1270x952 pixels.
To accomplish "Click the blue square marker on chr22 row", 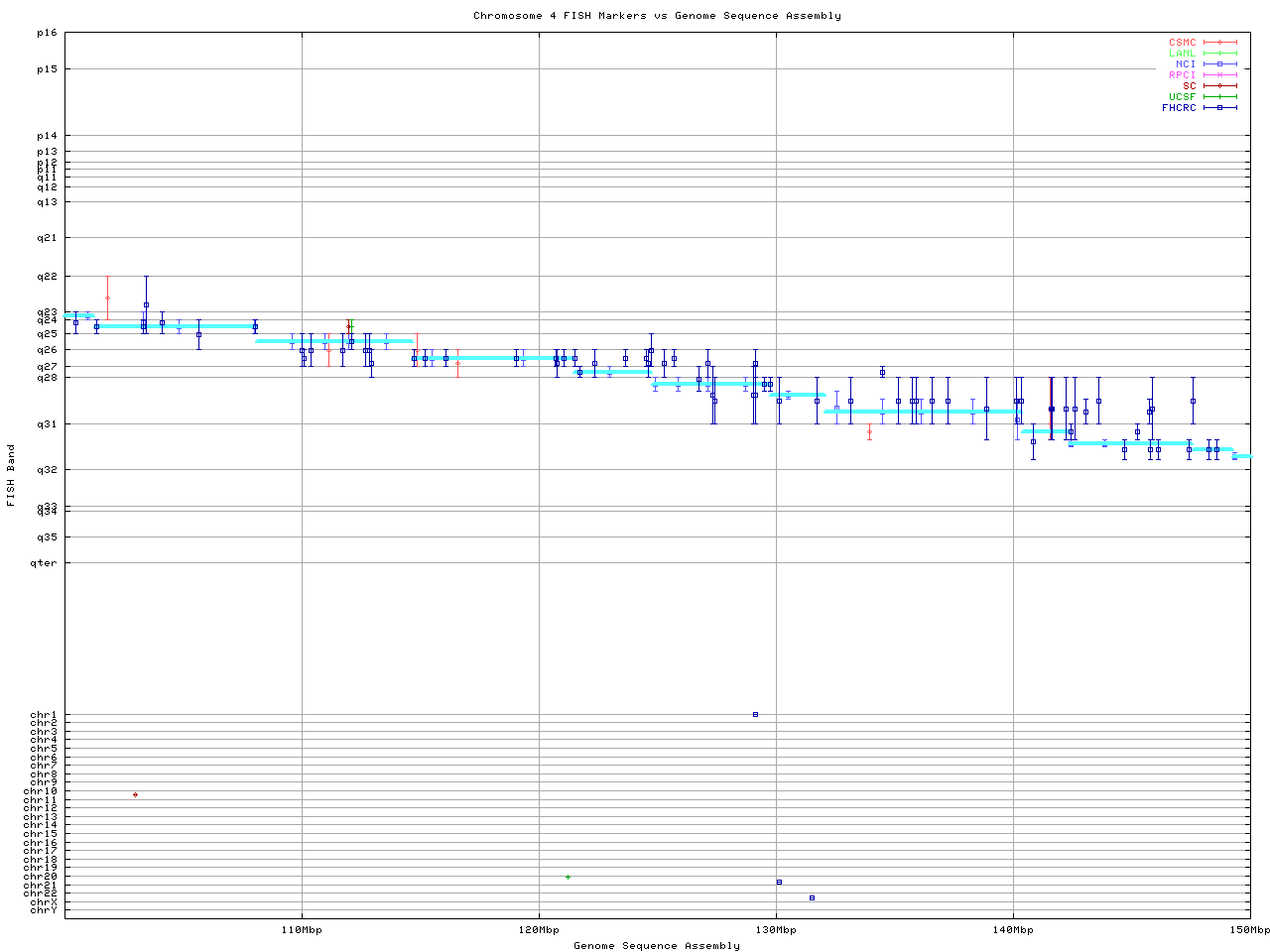I will coord(812,897).
